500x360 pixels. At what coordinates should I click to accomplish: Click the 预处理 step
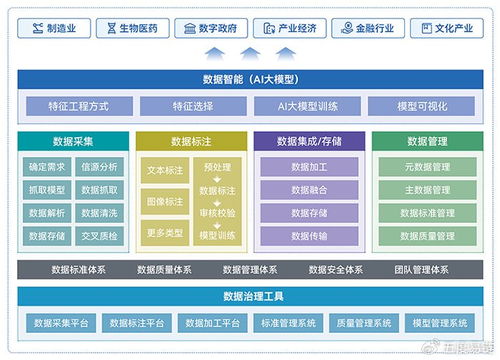click(x=217, y=167)
